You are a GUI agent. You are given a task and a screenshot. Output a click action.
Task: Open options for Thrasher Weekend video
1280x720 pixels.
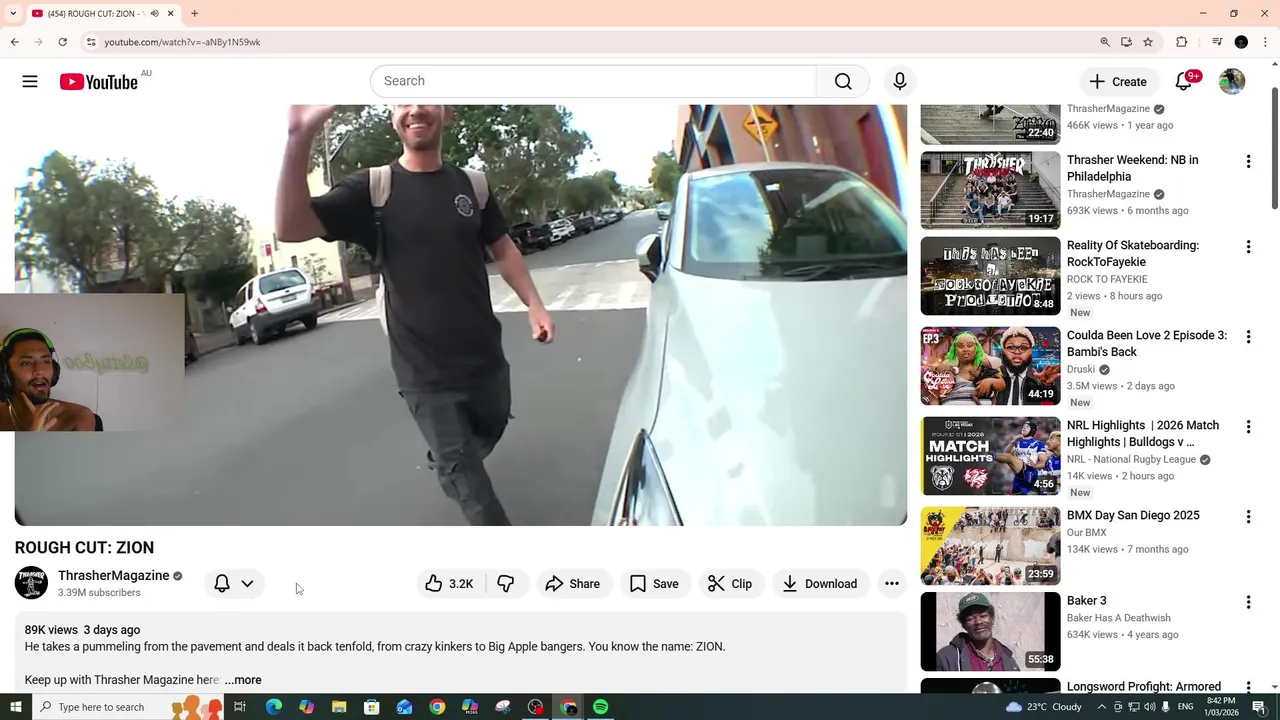1248,161
